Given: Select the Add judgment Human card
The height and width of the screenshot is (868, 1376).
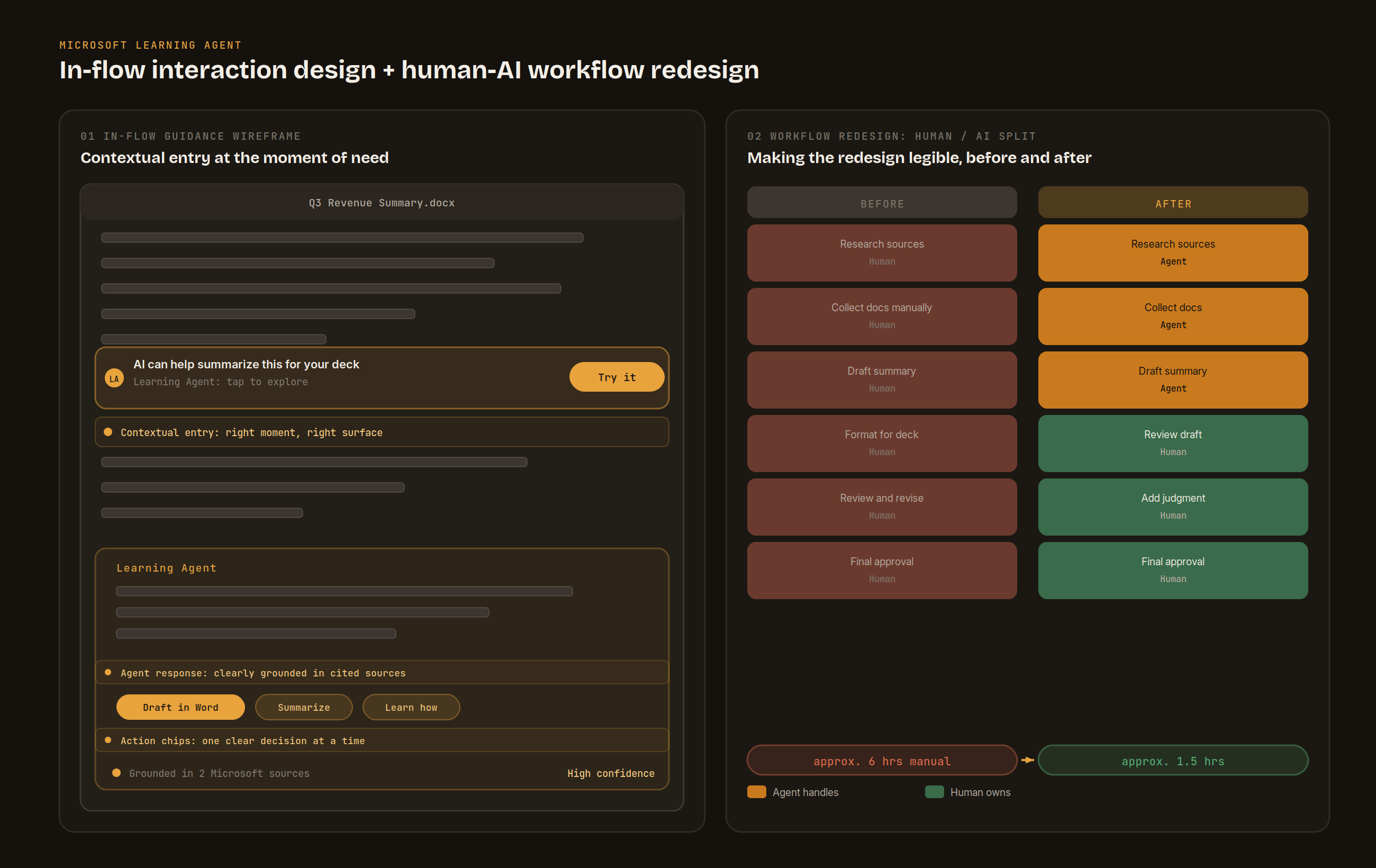Looking at the screenshot, I should (x=1173, y=507).
